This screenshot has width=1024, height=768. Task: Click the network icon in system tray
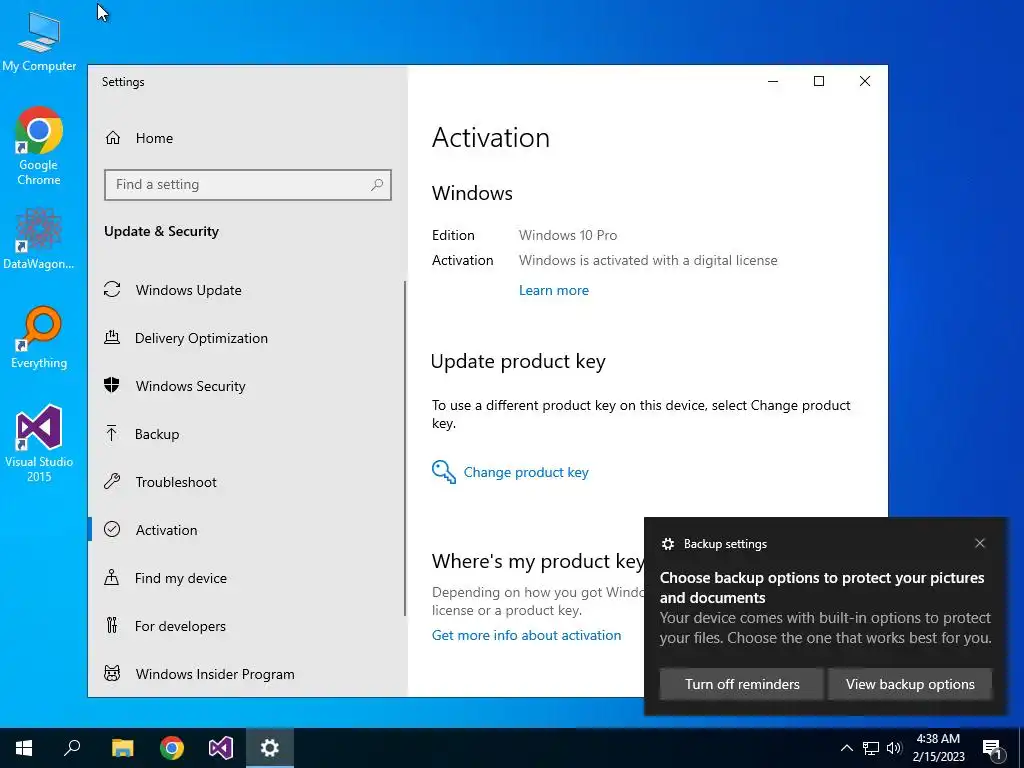(x=871, y=748)
